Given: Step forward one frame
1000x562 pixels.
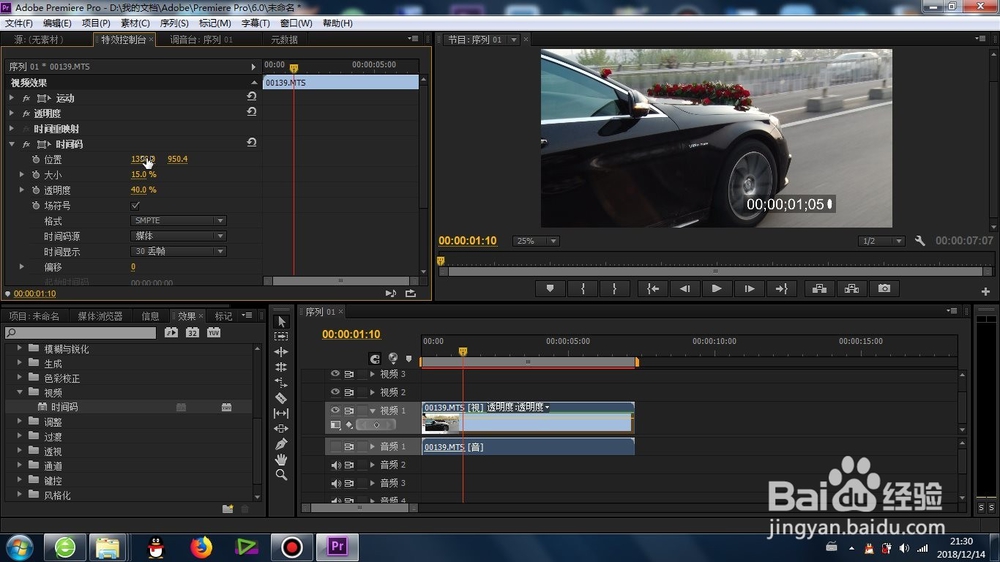Looking at the screenshot, I should click(749, 289).
